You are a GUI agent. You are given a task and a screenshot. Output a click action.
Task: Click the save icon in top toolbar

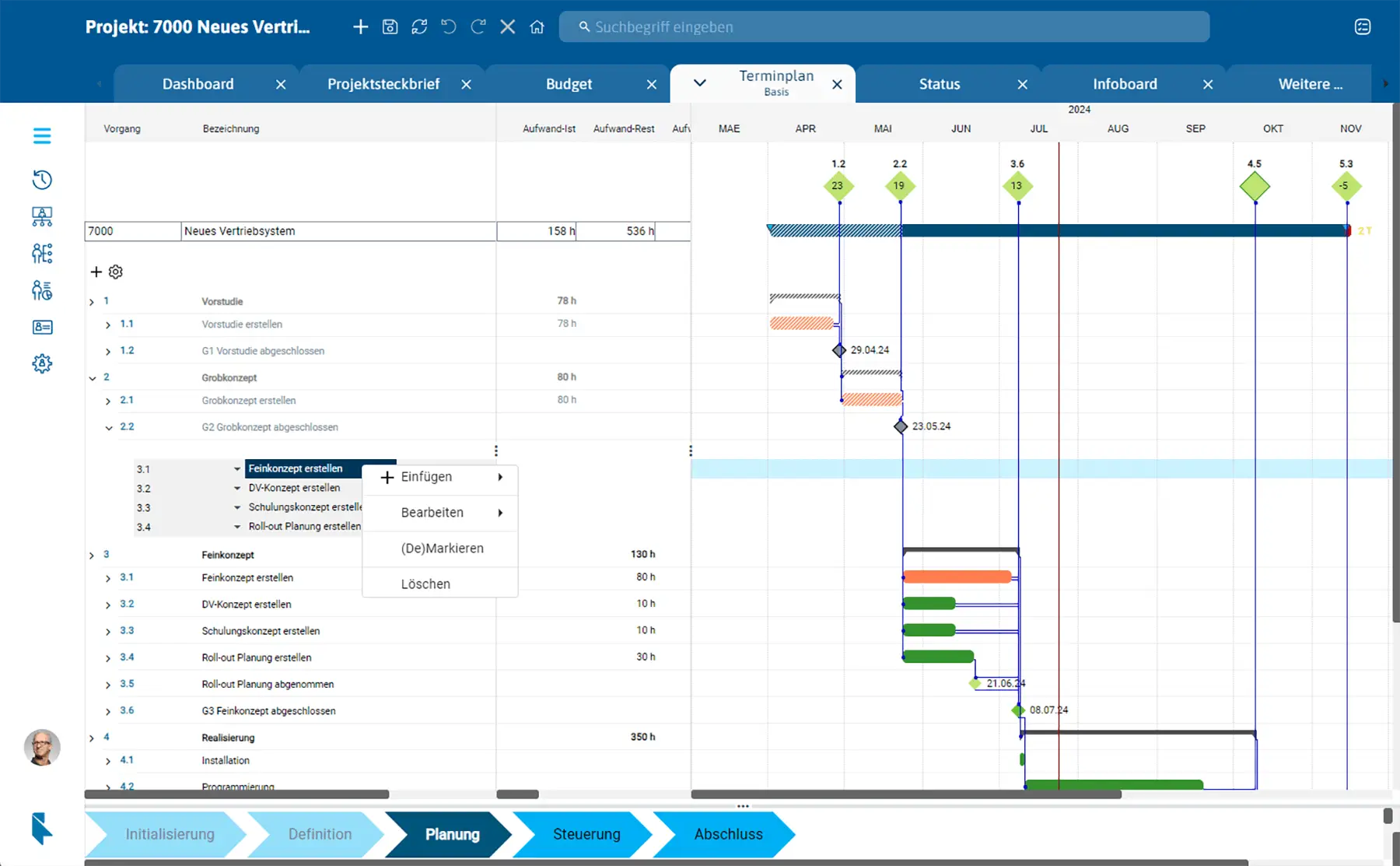tap(390, 27)
